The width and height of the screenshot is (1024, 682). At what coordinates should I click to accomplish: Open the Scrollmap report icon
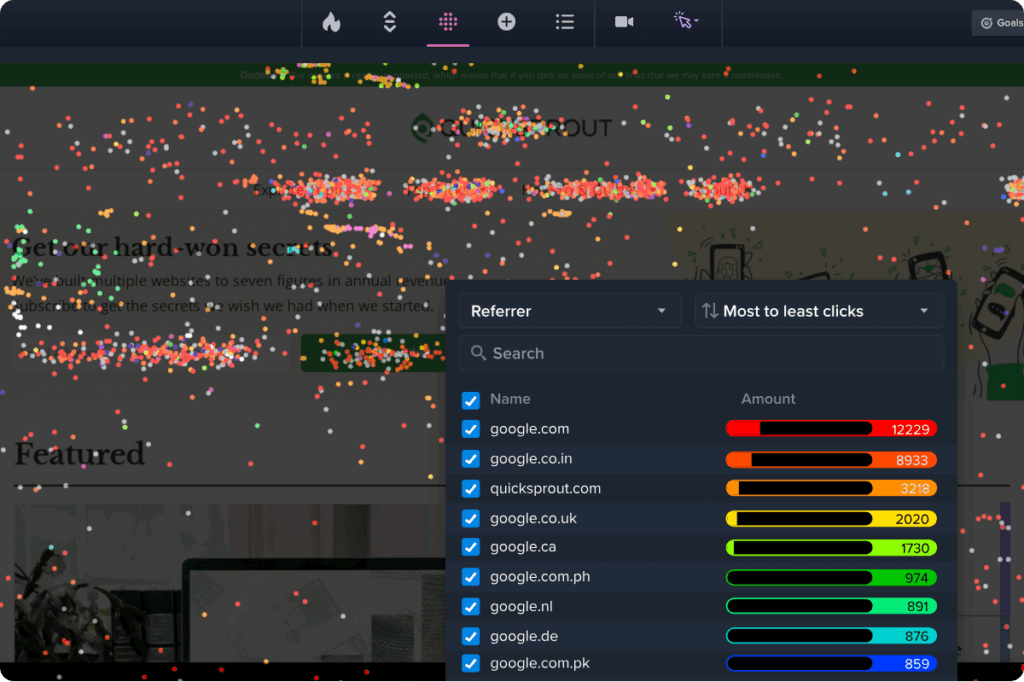[x=389, y=22]
